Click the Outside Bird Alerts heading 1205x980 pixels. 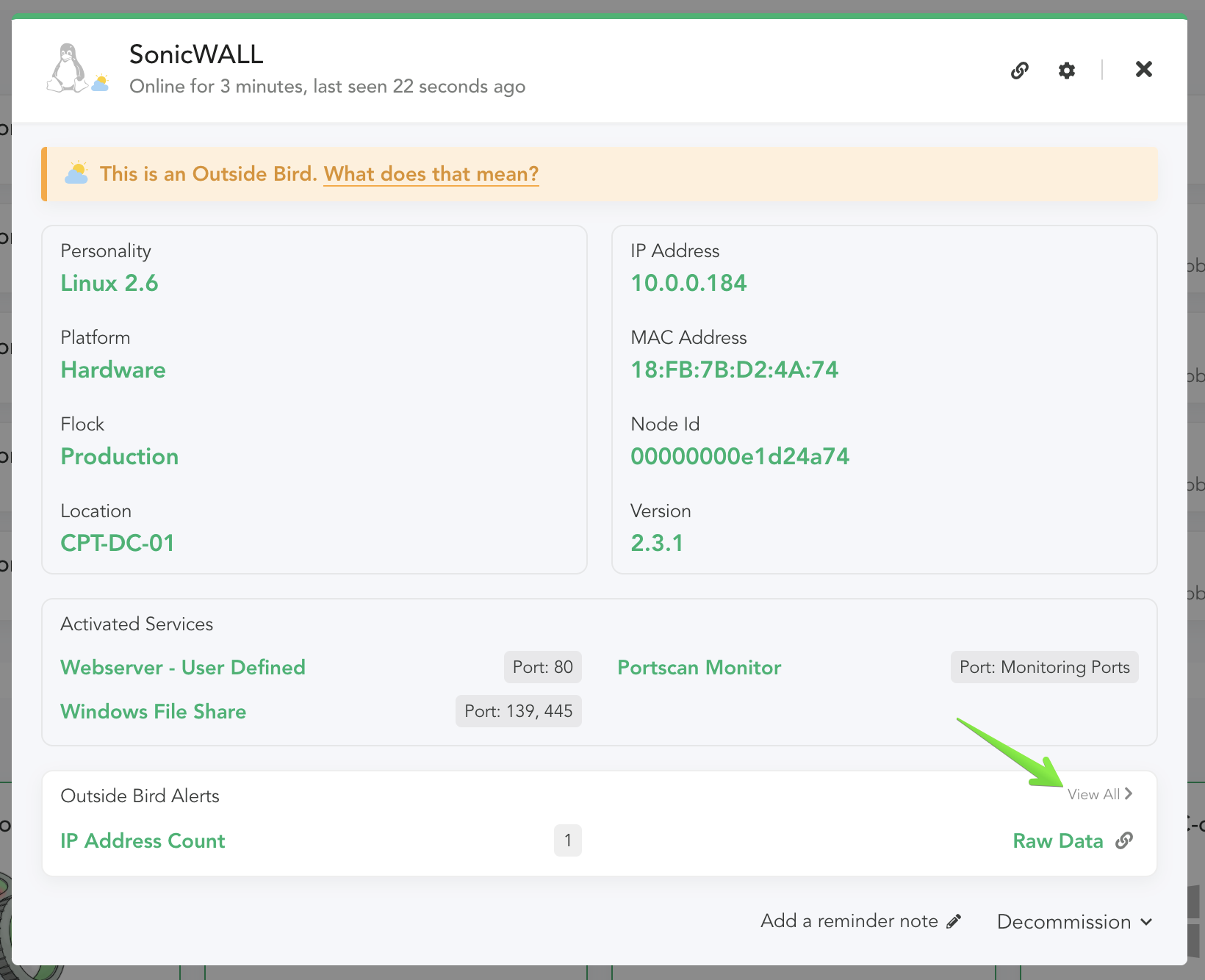tap(140, 796)
